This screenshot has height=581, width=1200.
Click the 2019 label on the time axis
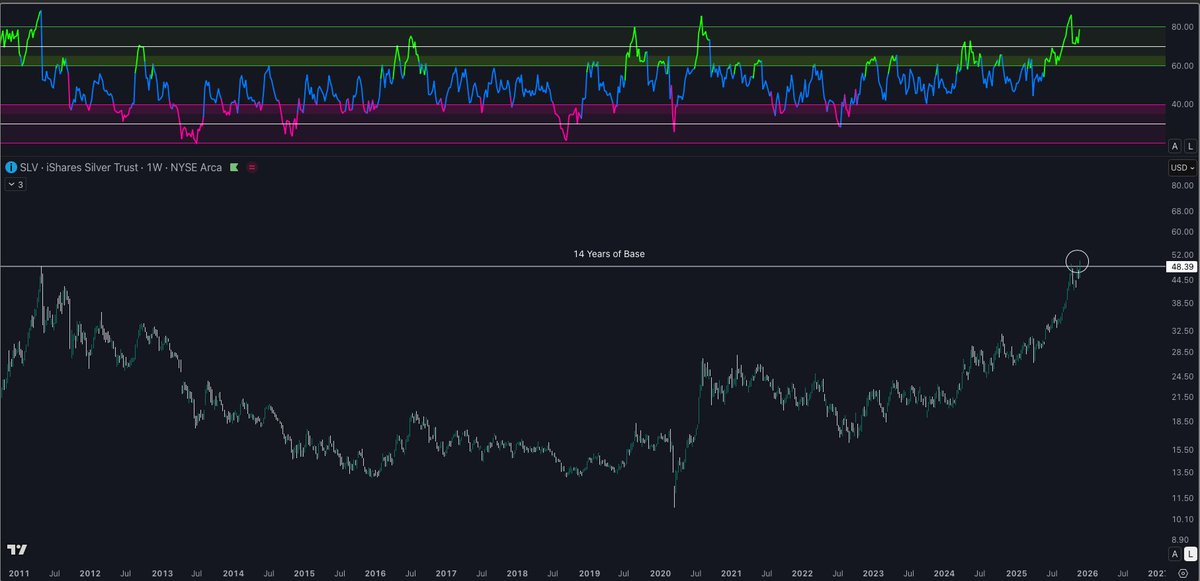[588, 572]
